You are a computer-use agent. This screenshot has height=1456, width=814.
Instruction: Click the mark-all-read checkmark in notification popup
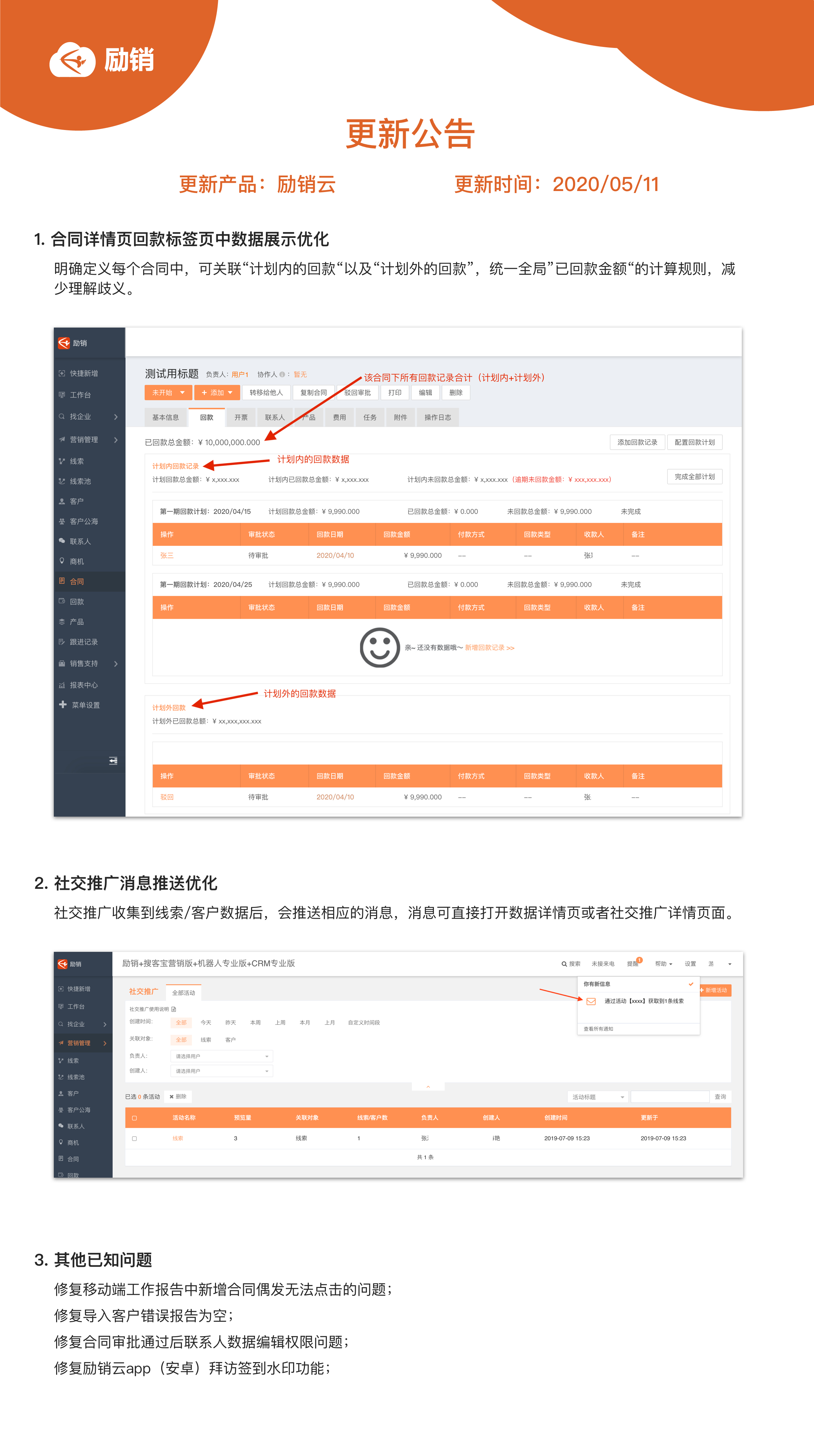(x=691, y=984)
